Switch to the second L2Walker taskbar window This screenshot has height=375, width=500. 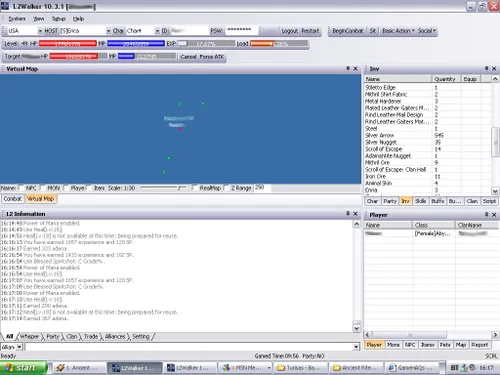pyautogui.click(x=190, y=368)
